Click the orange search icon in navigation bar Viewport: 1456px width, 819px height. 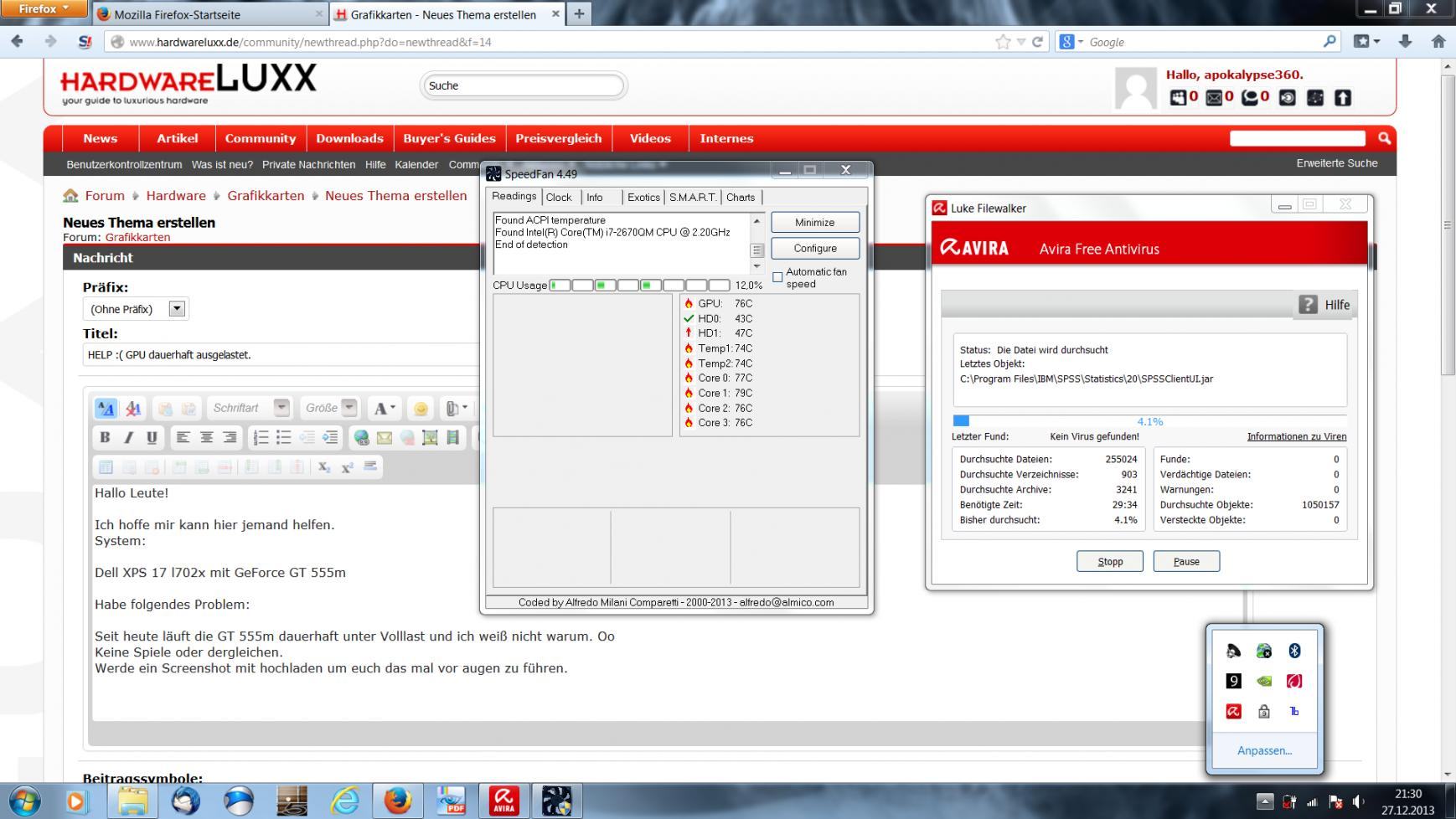coord(1384,138)
